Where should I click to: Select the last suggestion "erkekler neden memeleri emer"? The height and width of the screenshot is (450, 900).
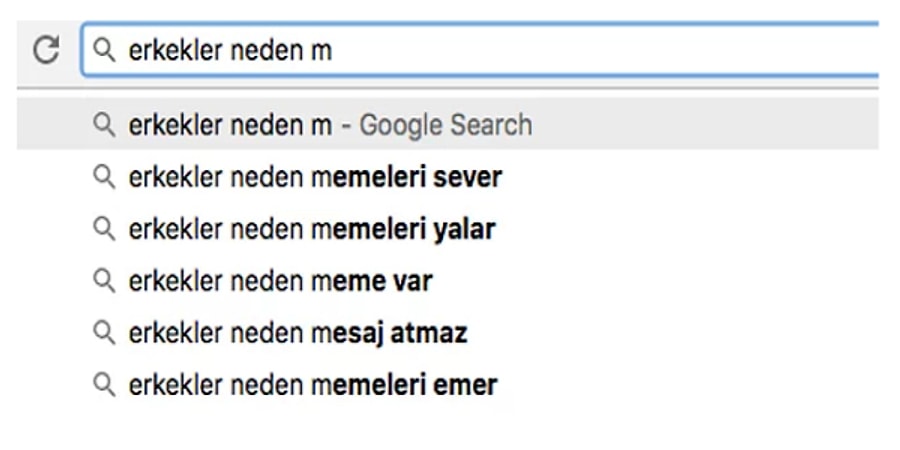[x=313, y=384]
